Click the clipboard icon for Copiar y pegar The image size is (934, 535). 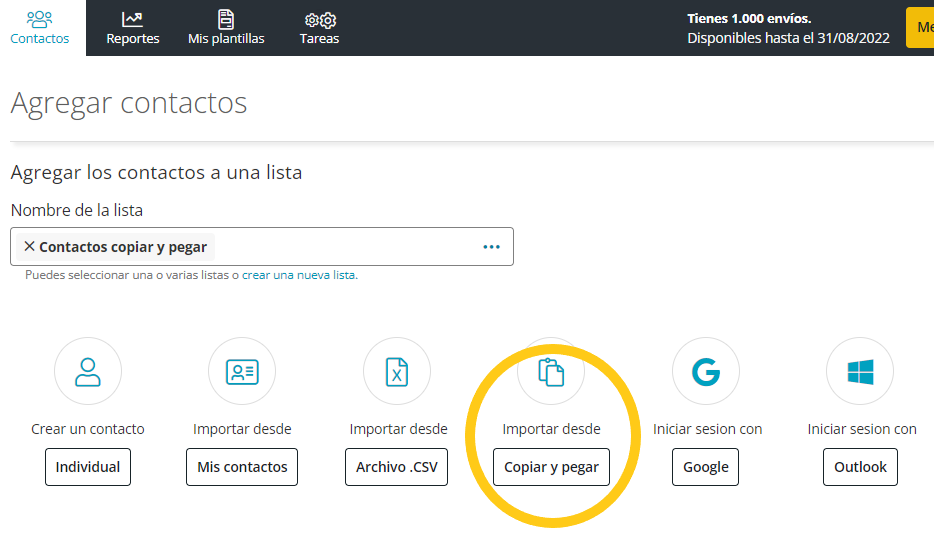[551, 371]
